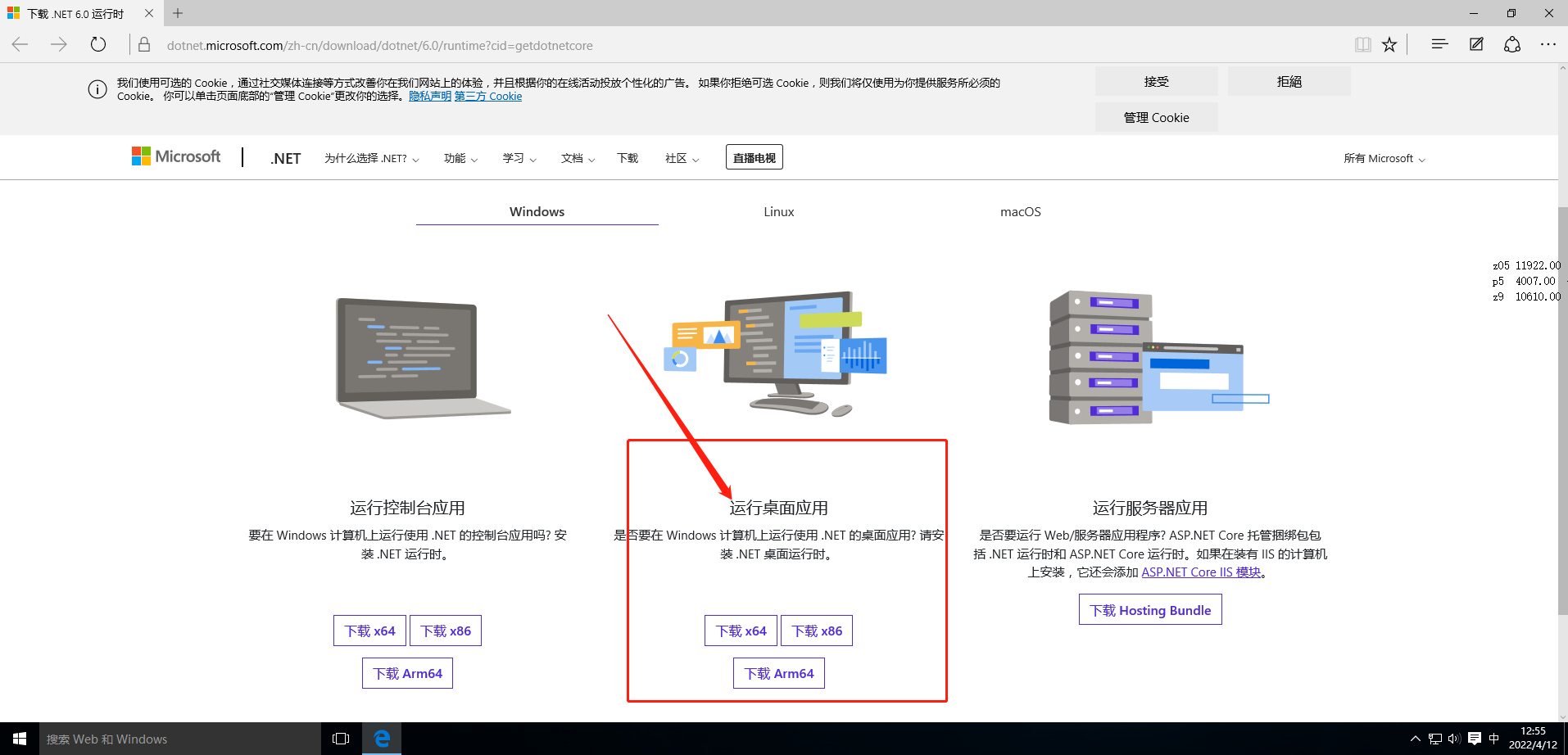This screenshot has height=755, width=1568.
Task: Open volume control tray icon
Action: tap(1454, 739)
